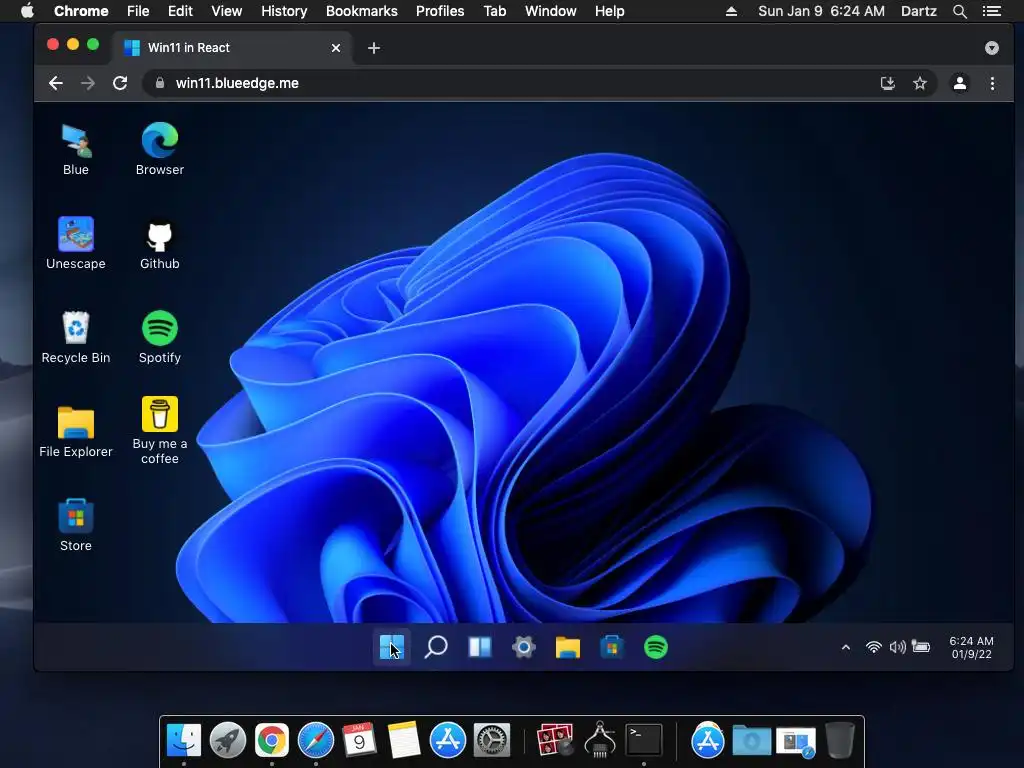Reload the win11.blueedge.me page

pos(120,83)
